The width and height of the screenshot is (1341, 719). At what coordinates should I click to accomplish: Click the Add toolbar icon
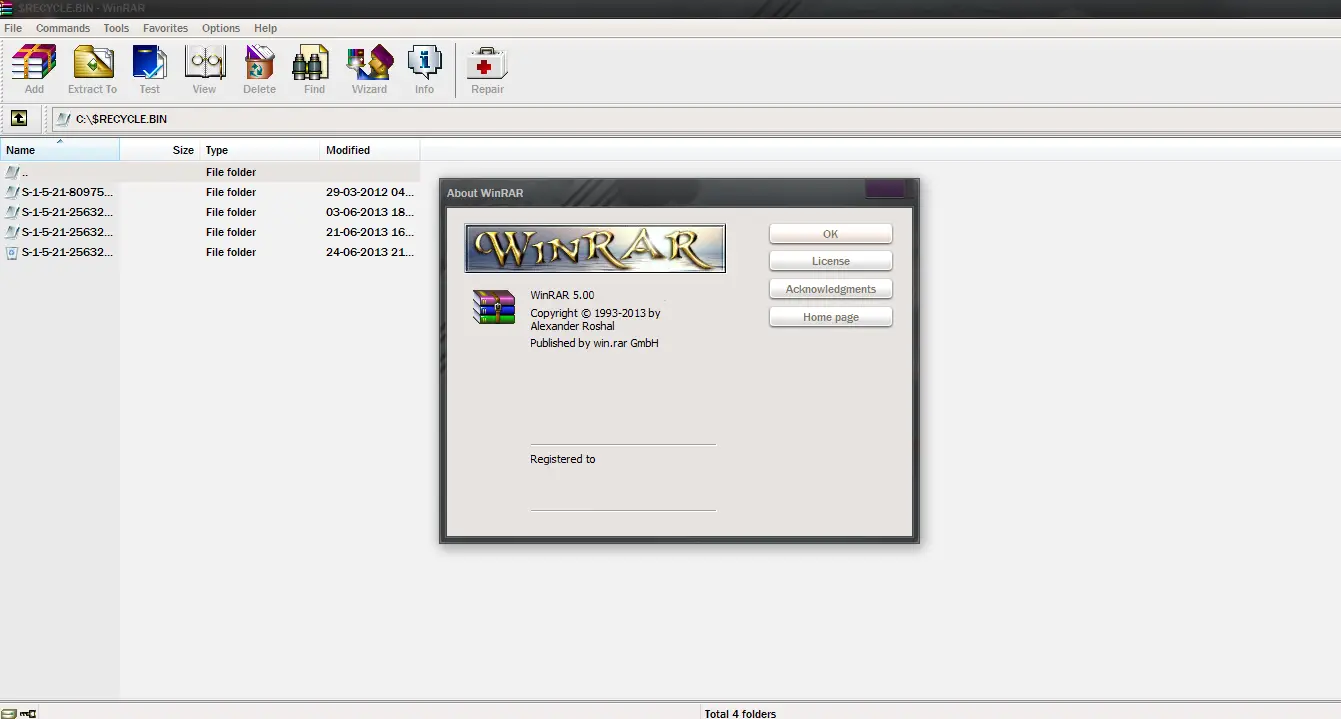pos(34,63)
